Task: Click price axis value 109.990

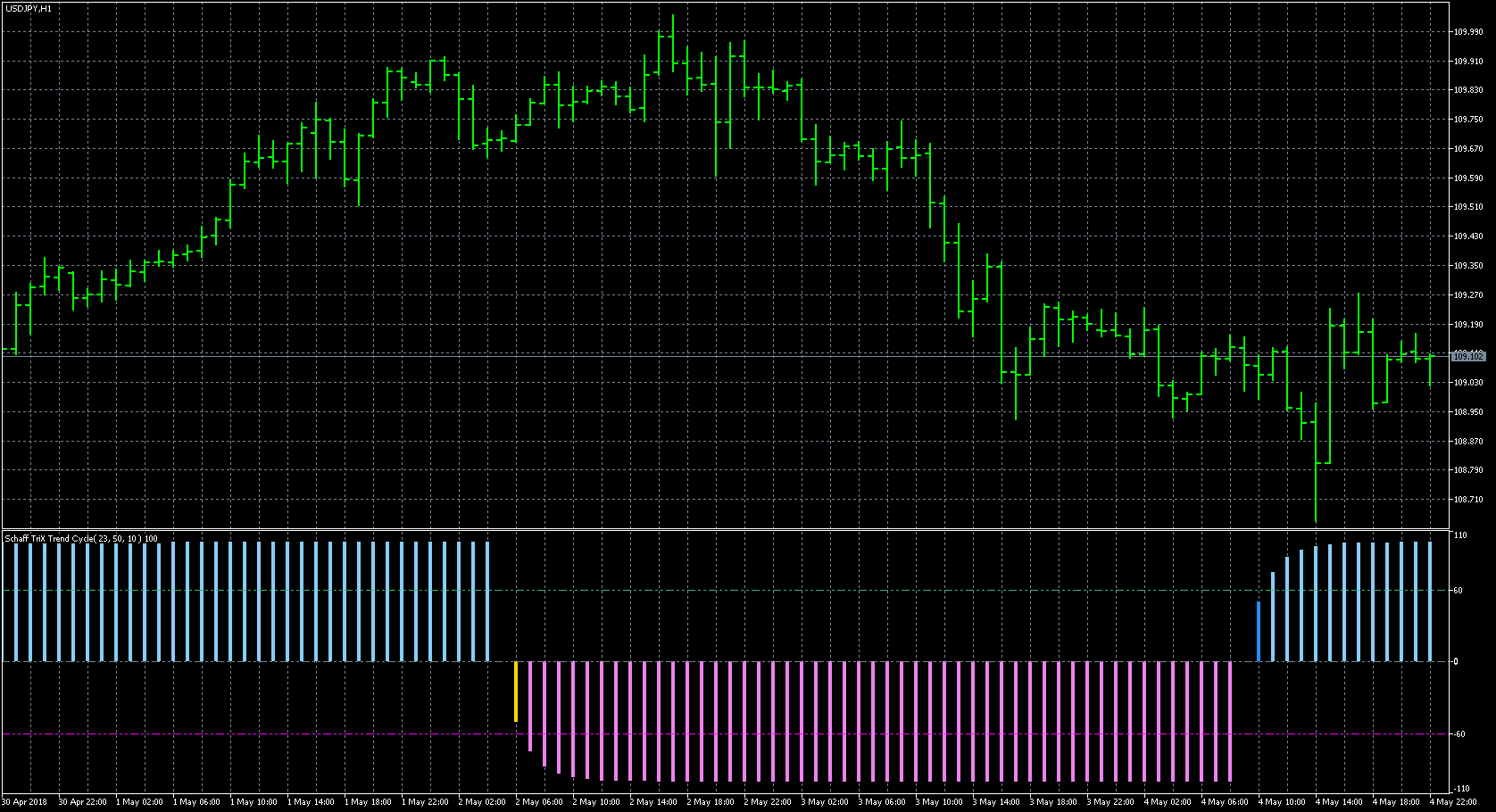Action: 1468,32
